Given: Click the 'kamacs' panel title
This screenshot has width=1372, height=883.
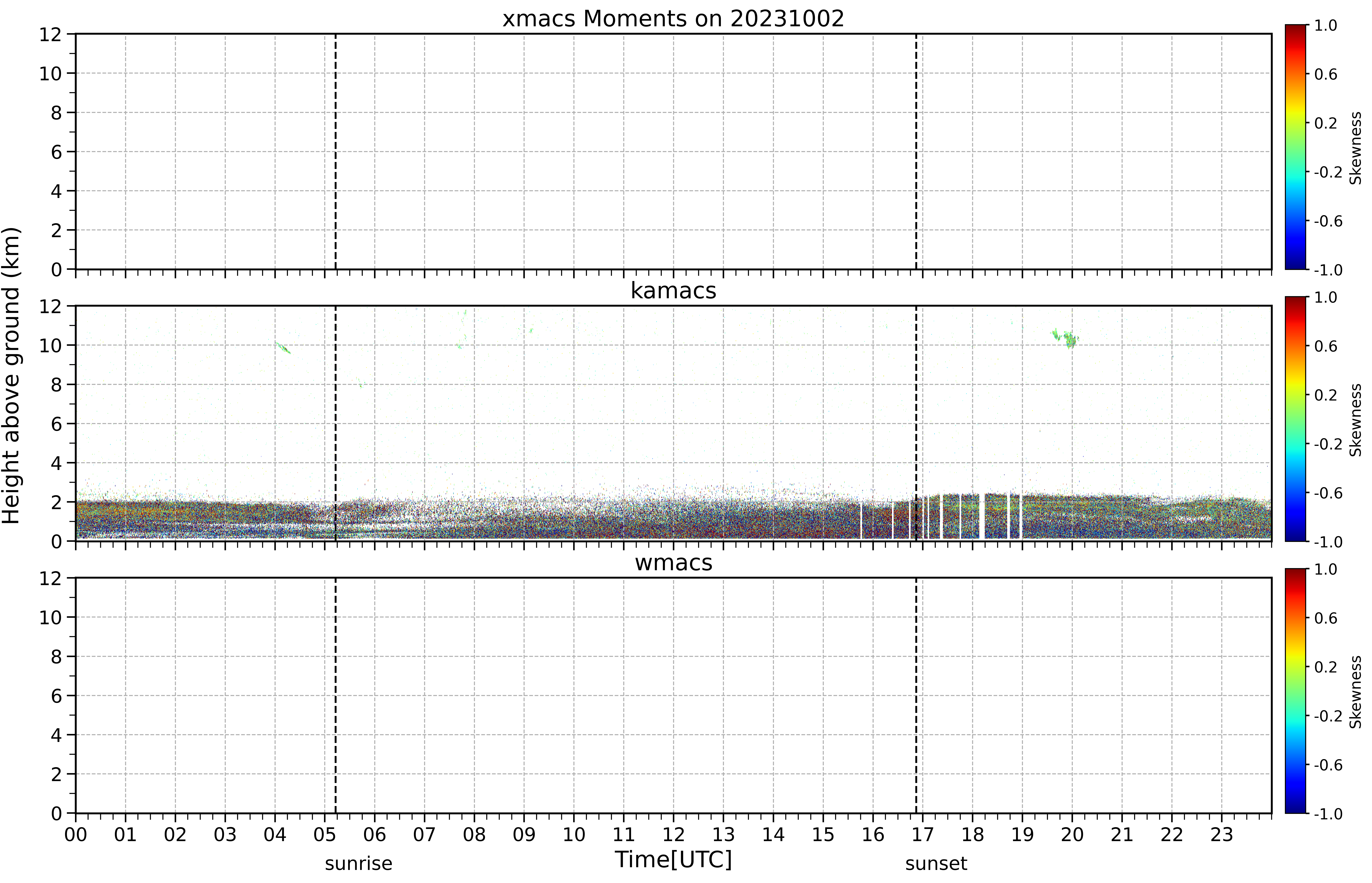Looking at the screenshot, I should click(673, 291).
